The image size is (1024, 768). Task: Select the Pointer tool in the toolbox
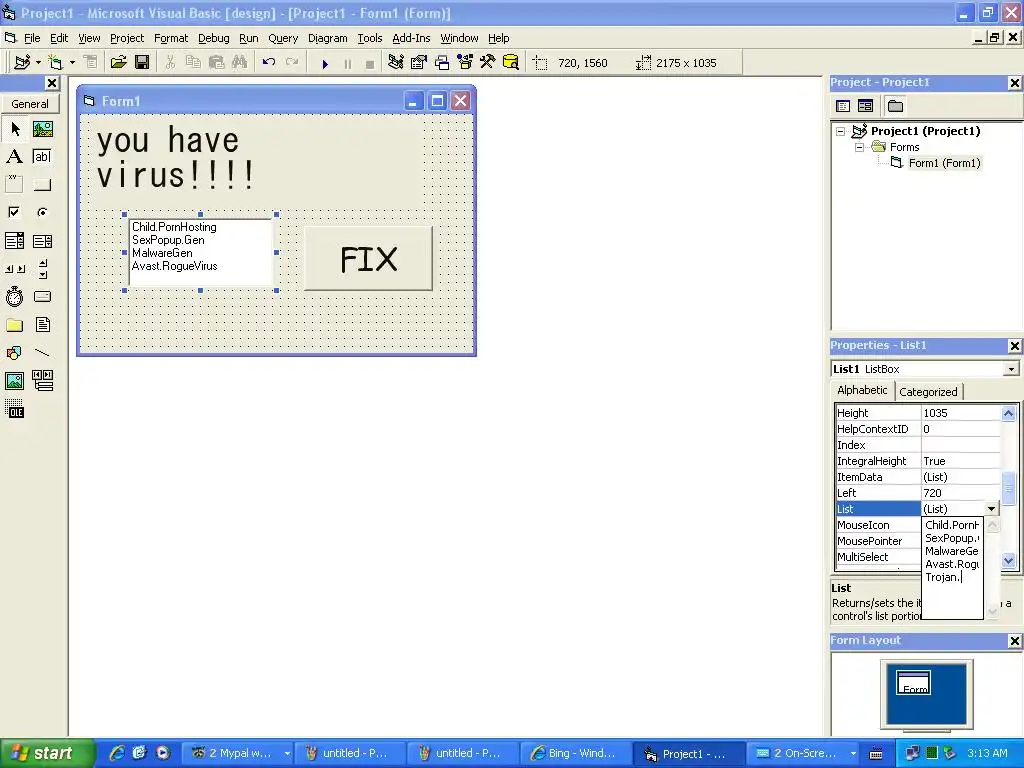pyautogui.click(x=14, y=129)
